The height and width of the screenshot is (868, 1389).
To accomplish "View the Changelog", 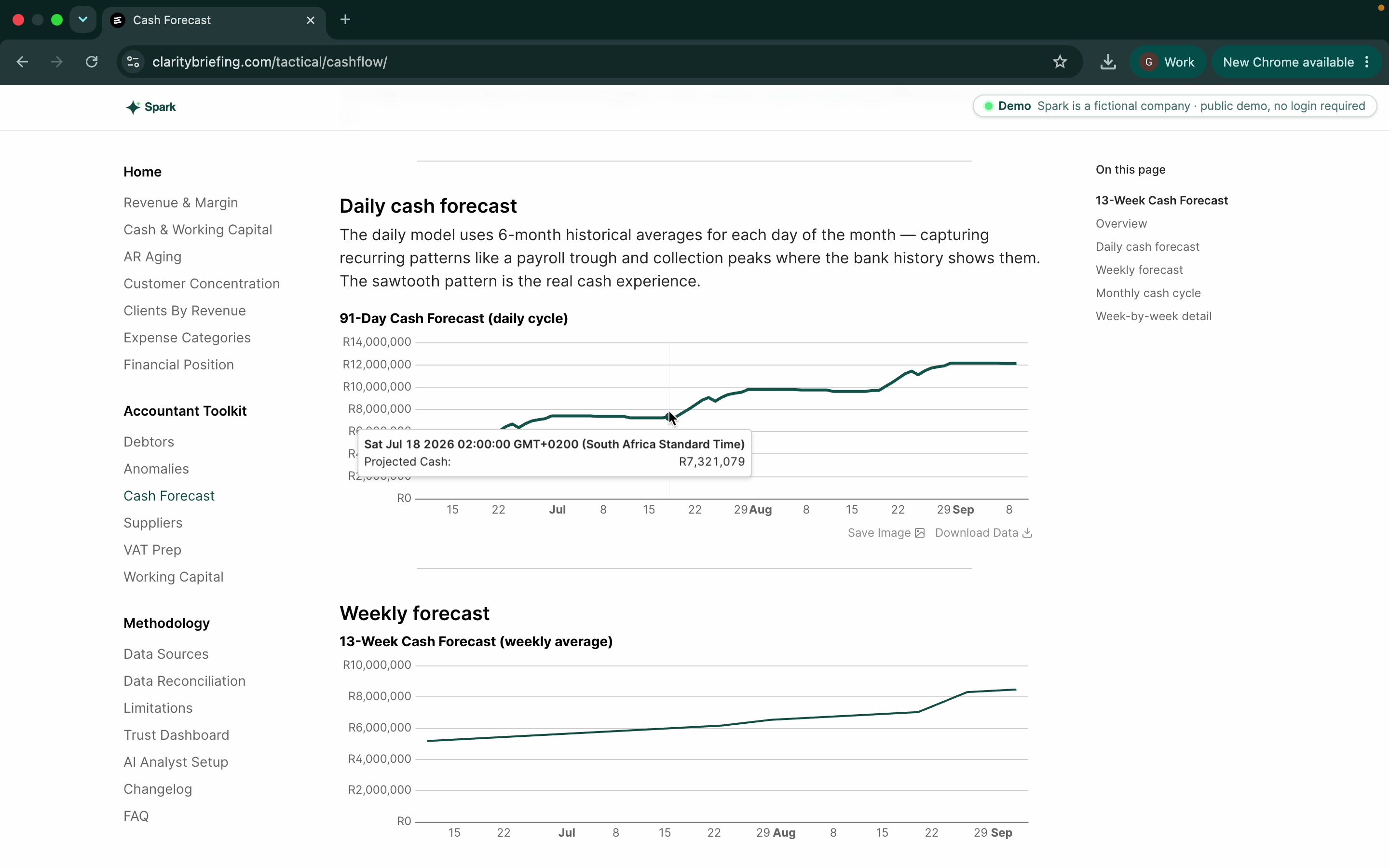I will (158, 789).
